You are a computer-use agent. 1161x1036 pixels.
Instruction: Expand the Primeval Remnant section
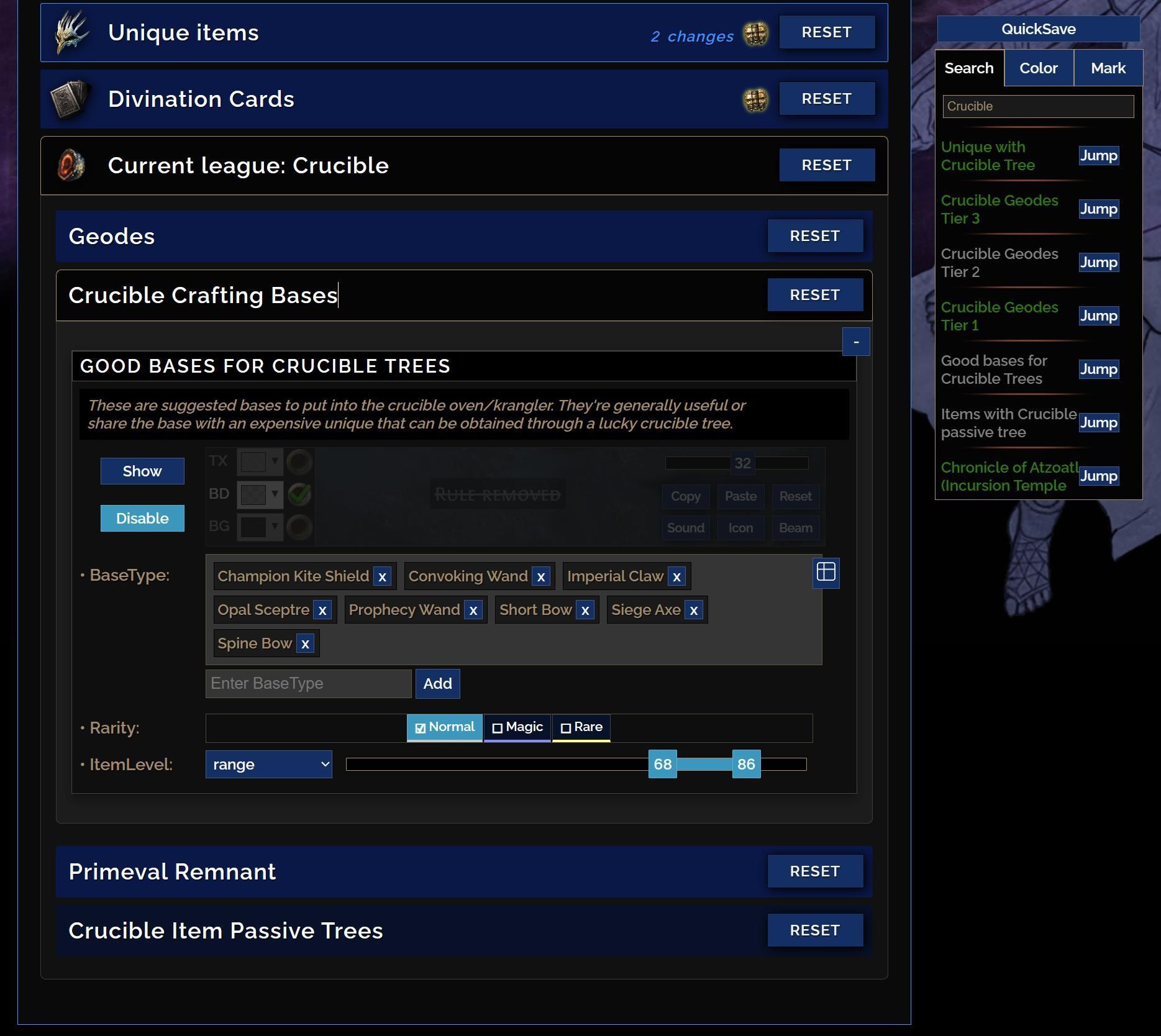tap(464, 872)
